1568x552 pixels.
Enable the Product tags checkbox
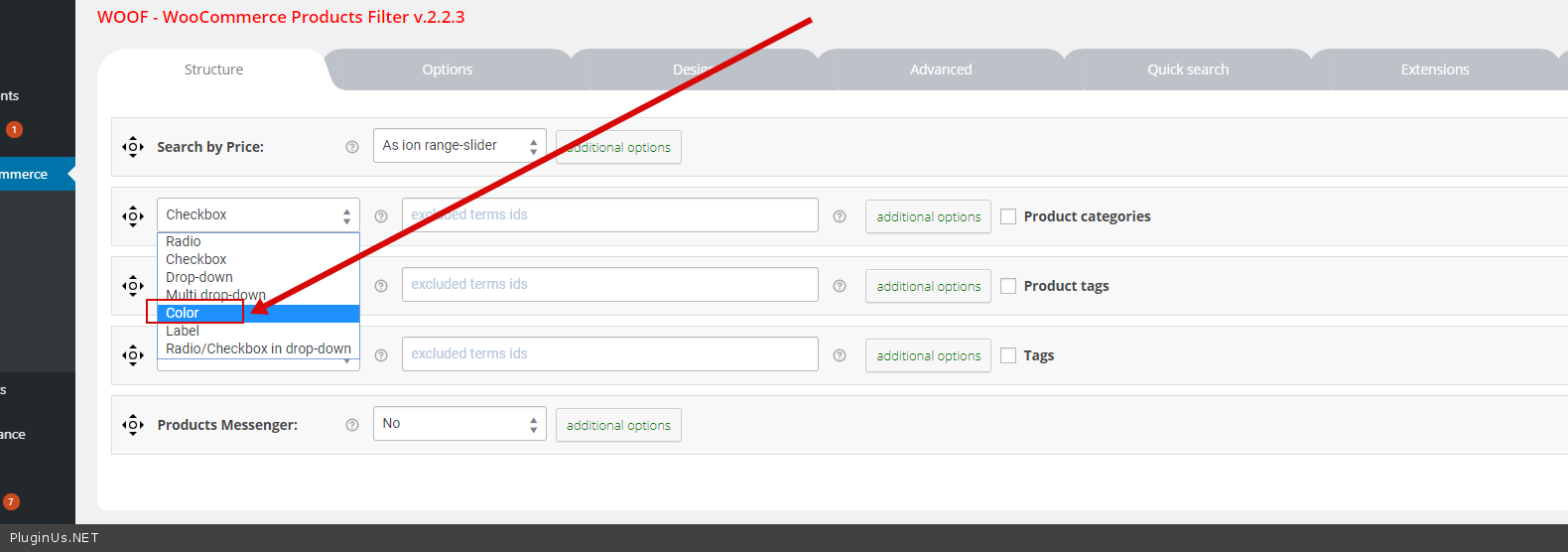coord(1008,286)
